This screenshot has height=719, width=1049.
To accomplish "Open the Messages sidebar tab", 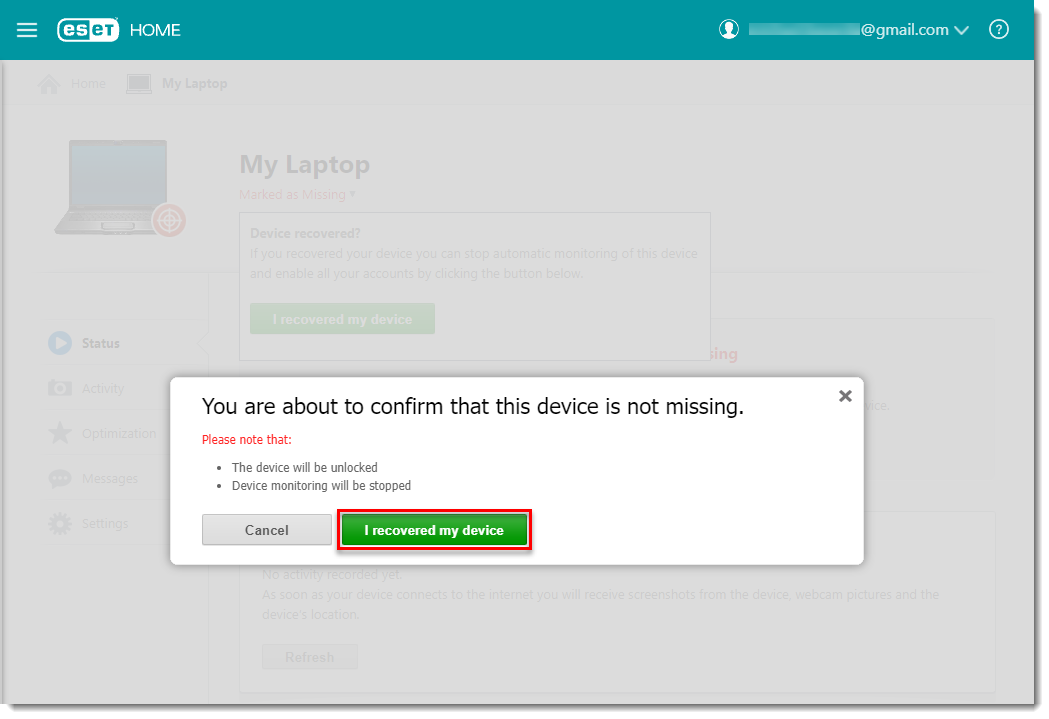I will coord(110,478).
